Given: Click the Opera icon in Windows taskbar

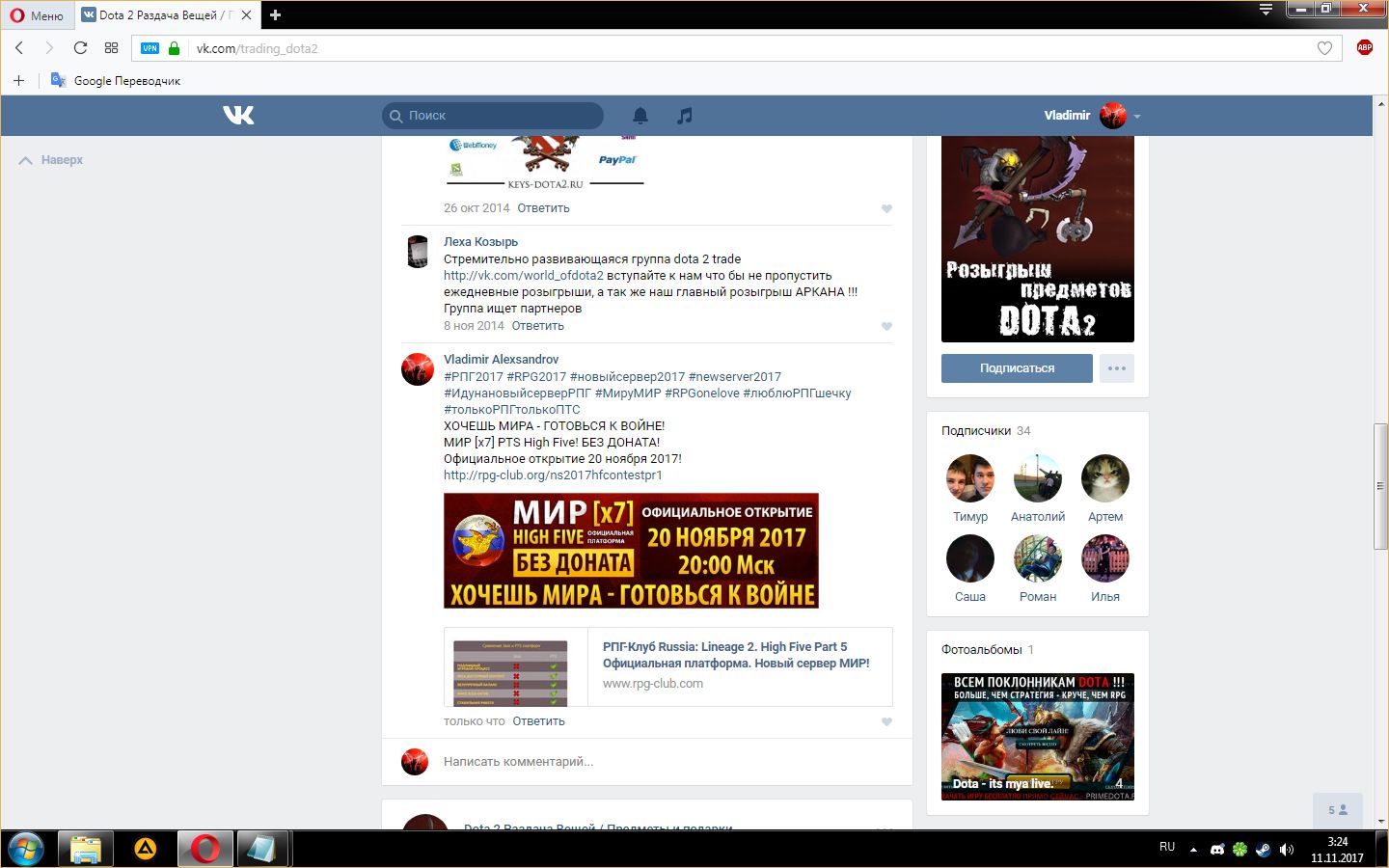Looking at the screenshot, I should 204,849.
